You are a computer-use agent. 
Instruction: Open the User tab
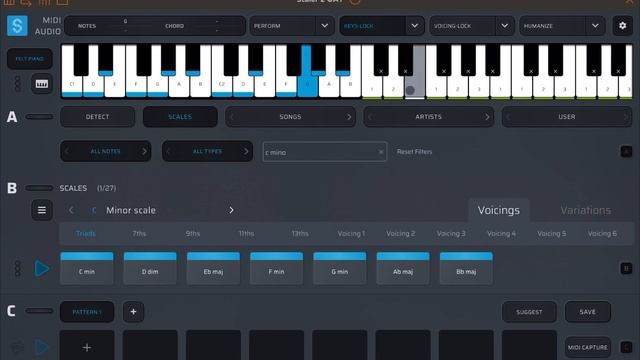tap(567, 117)
